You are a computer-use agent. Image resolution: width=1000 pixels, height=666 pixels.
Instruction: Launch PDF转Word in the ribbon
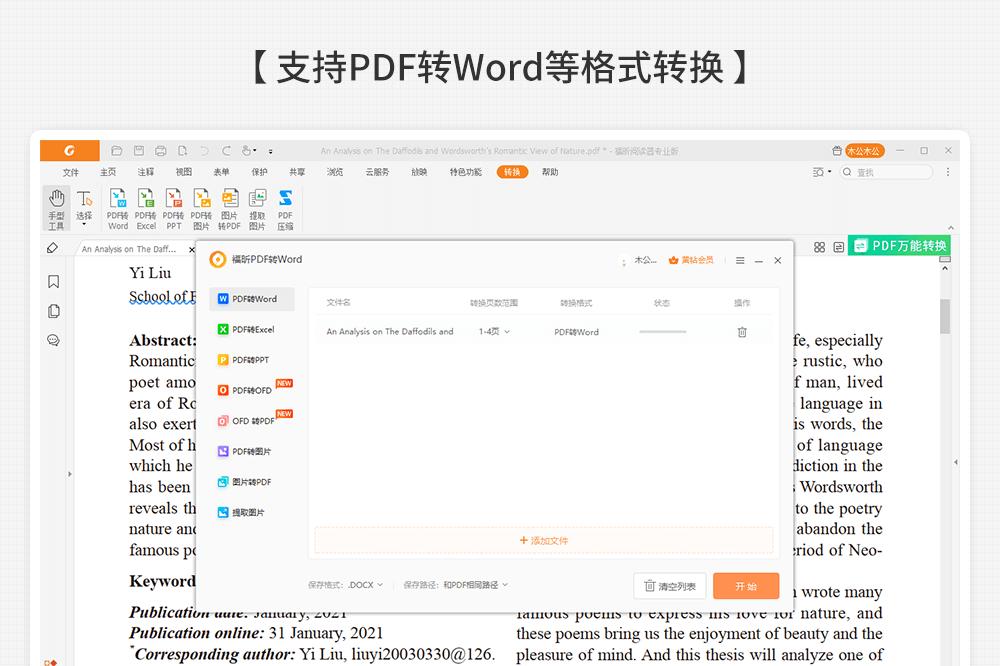pyautogui.click(x=118, y=209)
